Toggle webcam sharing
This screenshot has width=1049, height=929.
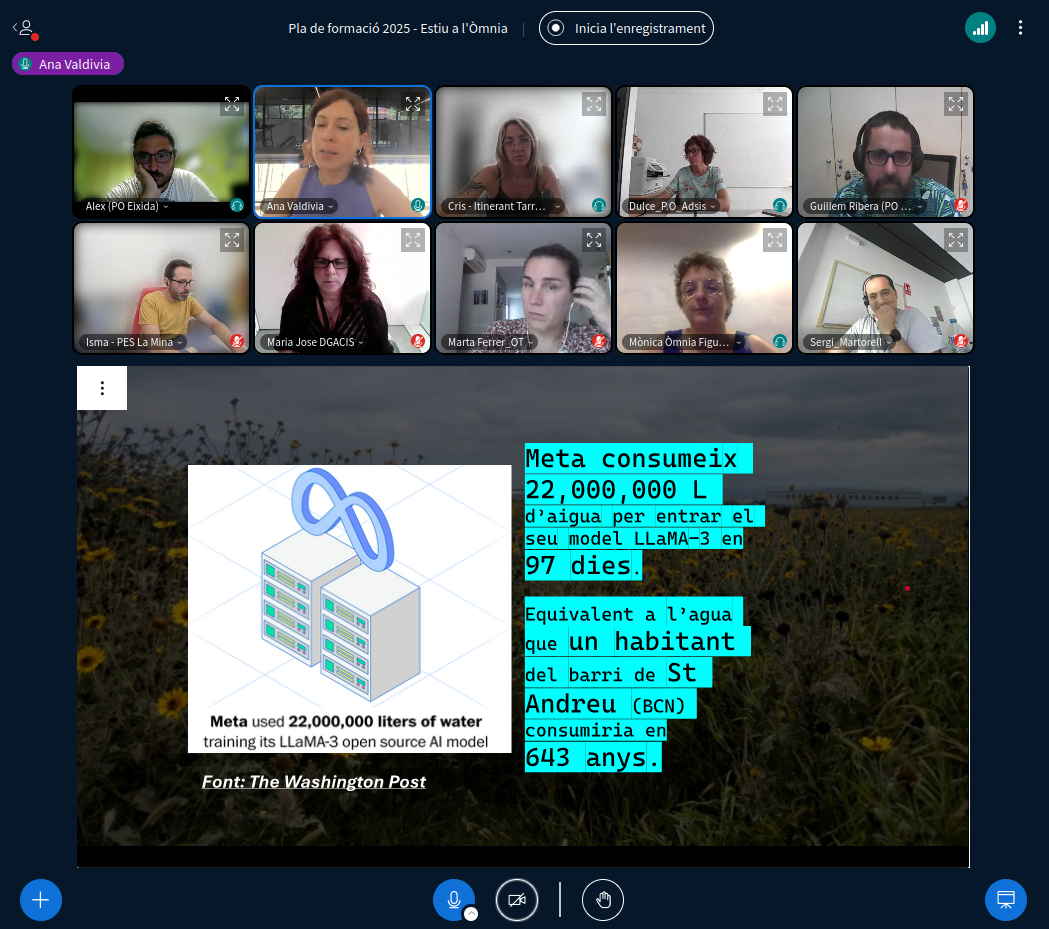click(516, 900)
